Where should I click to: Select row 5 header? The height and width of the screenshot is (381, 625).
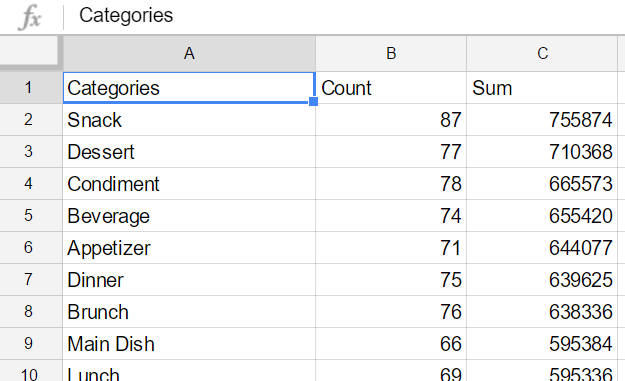point(29,216)
